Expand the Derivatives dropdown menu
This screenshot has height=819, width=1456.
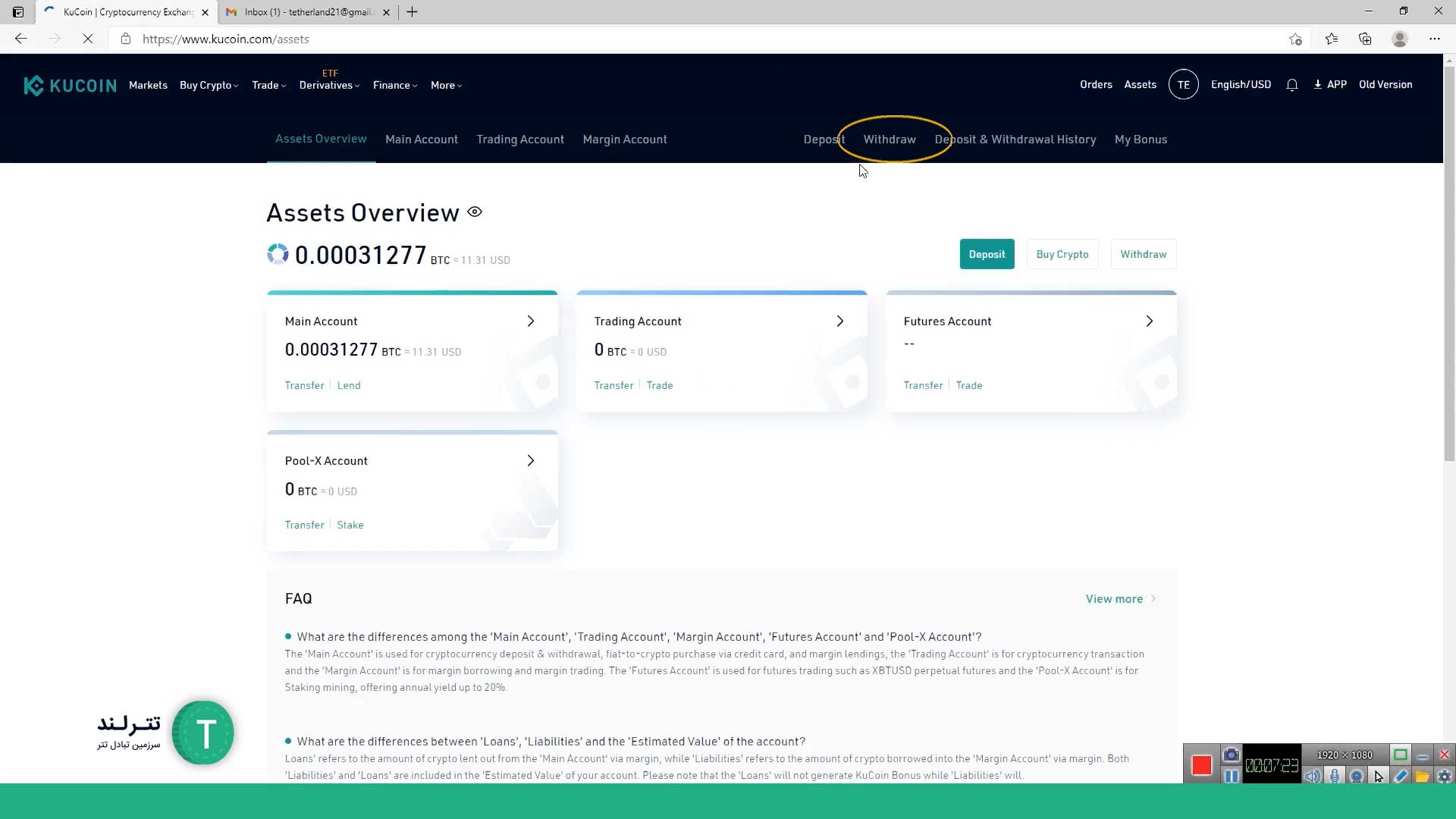(329, 85)
